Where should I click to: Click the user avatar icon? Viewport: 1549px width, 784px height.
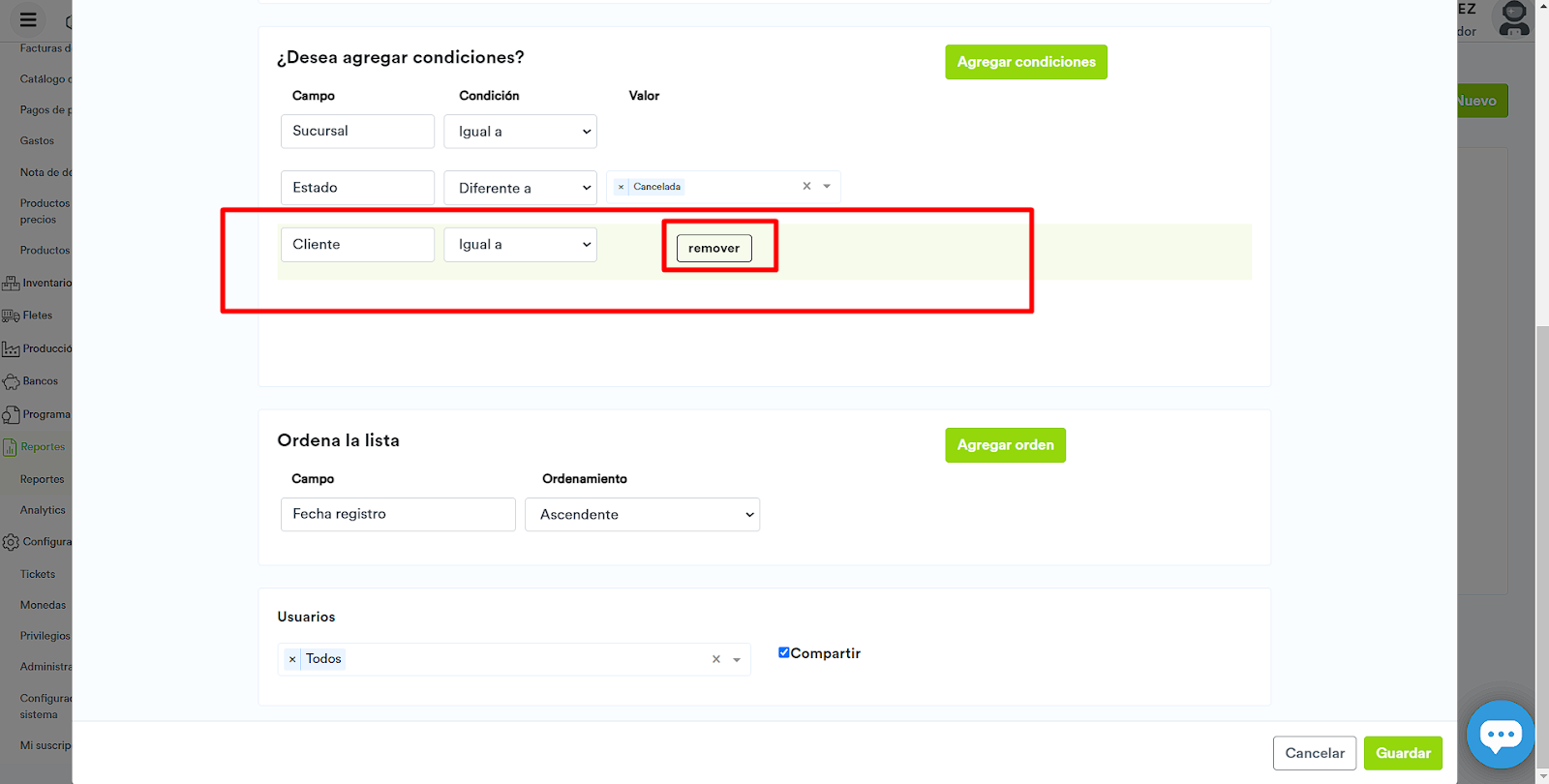pyautogui.click(x=1513, y=19)
